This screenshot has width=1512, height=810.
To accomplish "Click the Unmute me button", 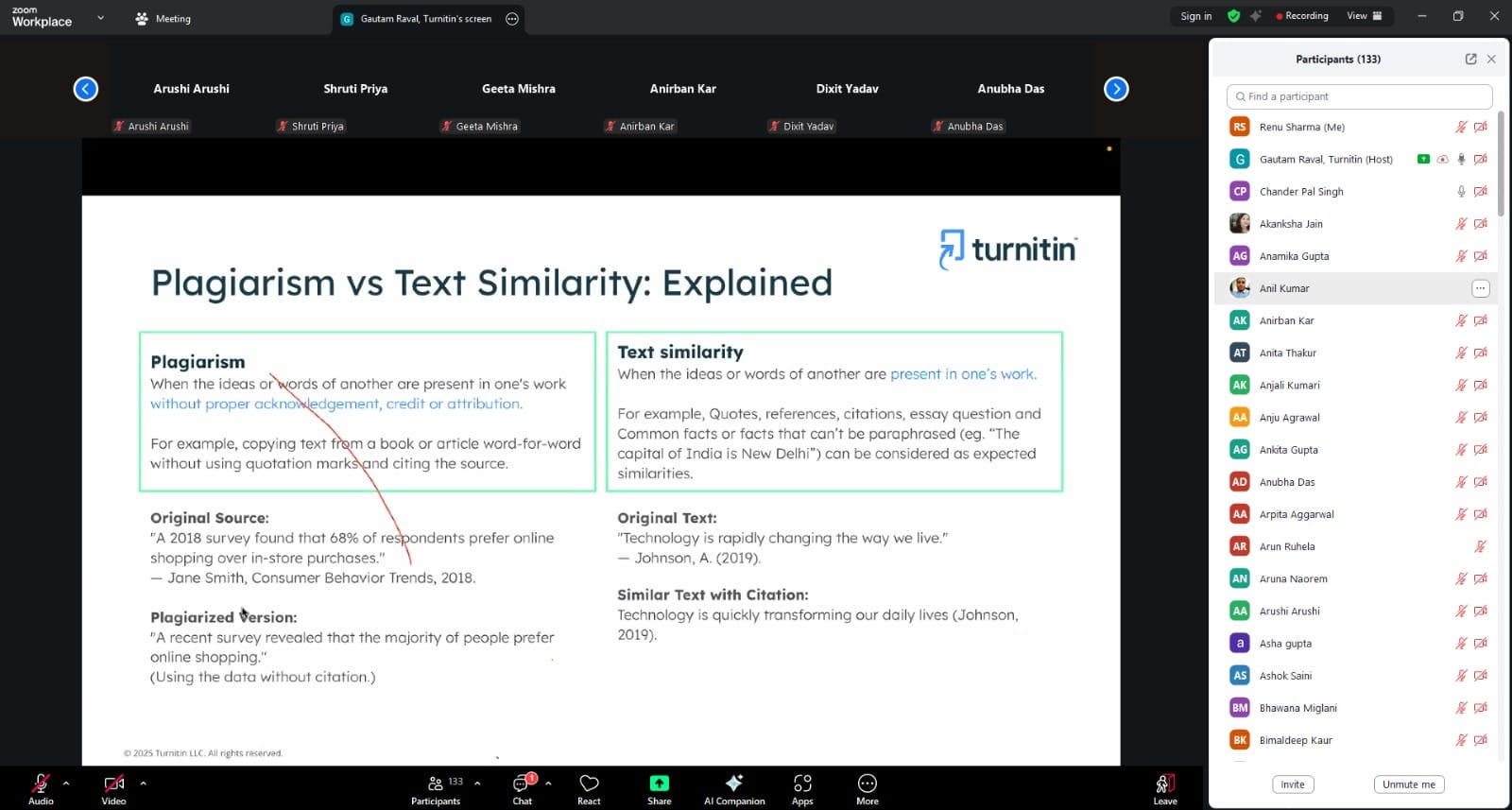I will [1408, 784].
